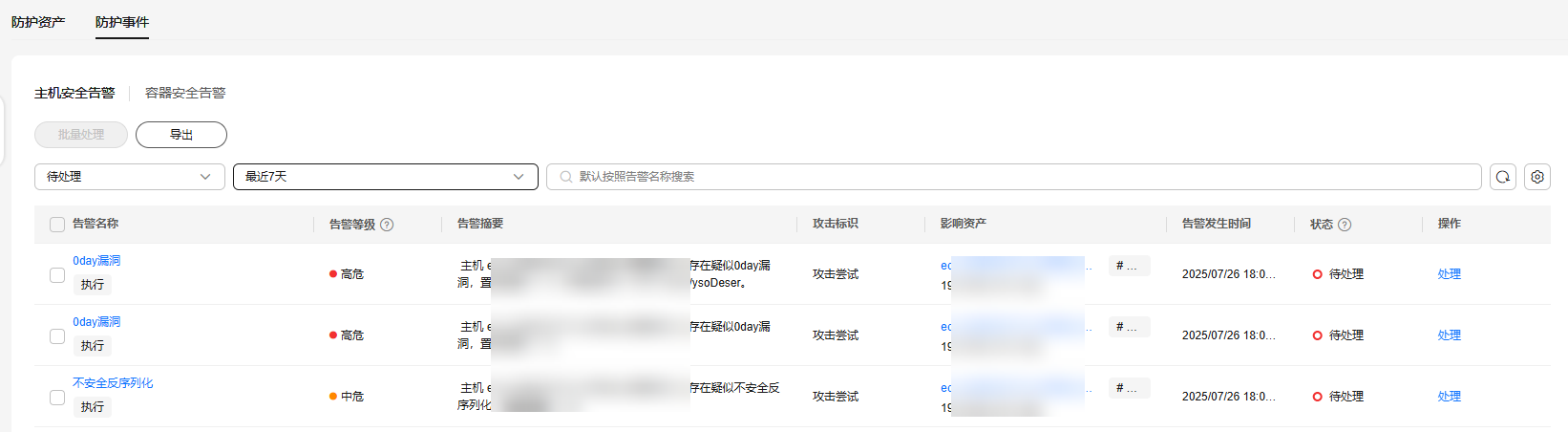Screen dimensions: 1568x432
Task: Click the 攻击标识 column header
Action: pyautogui.click(x=836, y=224)
